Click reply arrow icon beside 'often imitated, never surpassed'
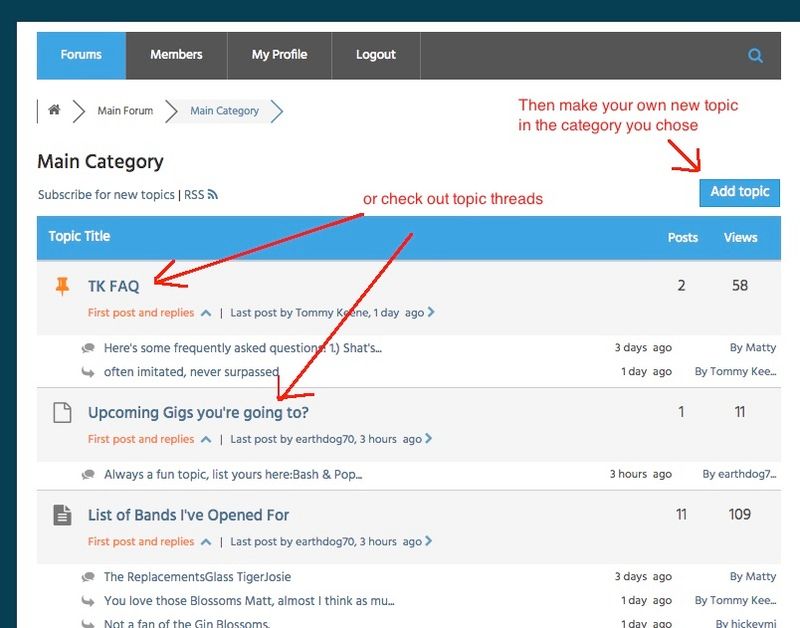 tap(89, 372)
